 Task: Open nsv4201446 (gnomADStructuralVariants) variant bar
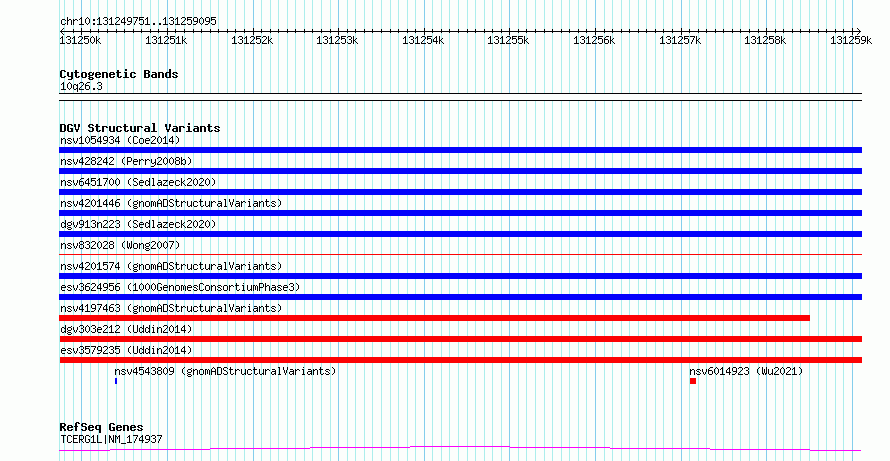pos(460,213)
